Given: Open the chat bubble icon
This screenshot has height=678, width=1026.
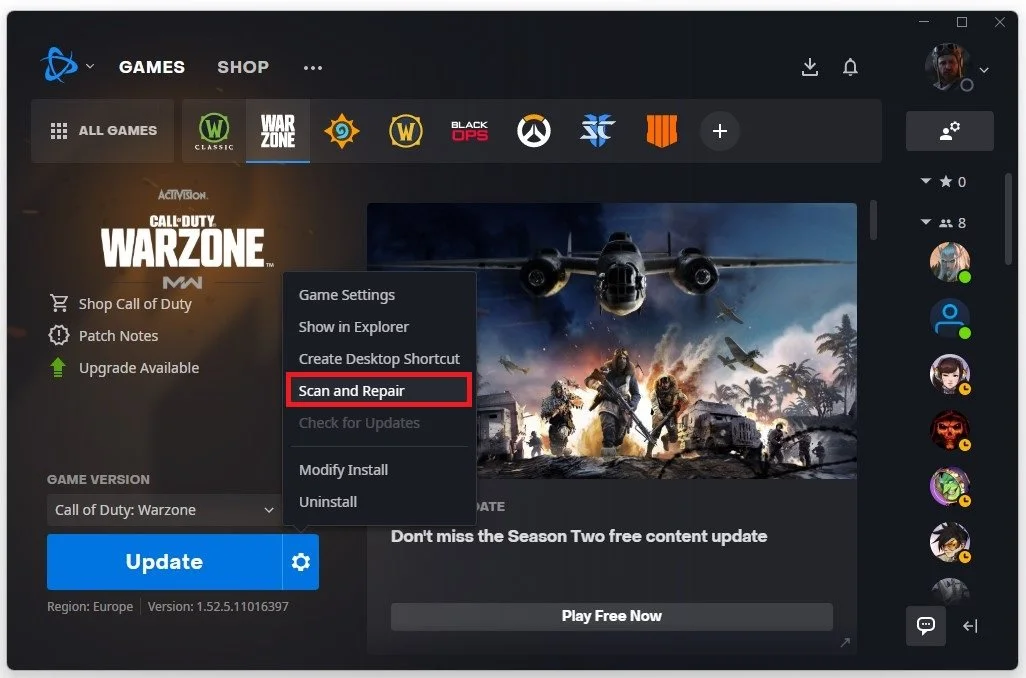Looking at the screenshot, I should coord(926,626).
